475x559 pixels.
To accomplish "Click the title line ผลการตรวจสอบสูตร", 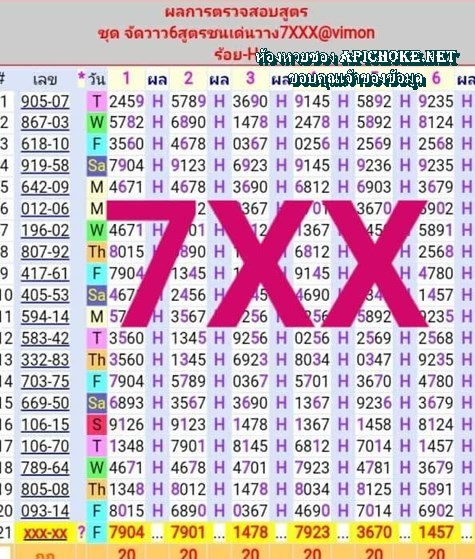I will (236, 11).
